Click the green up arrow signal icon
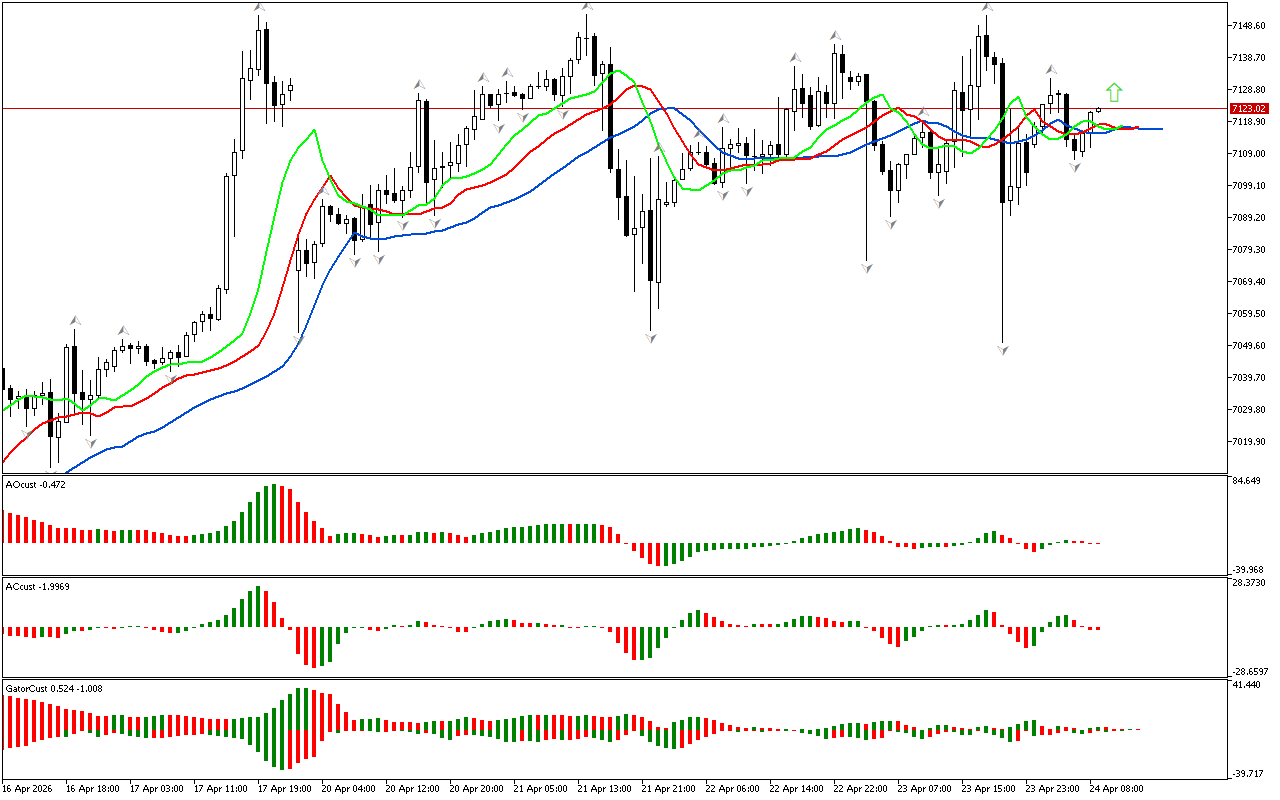Viewport: 1280px width, 800px height. pyautogui.click(x=1114, y=93)
